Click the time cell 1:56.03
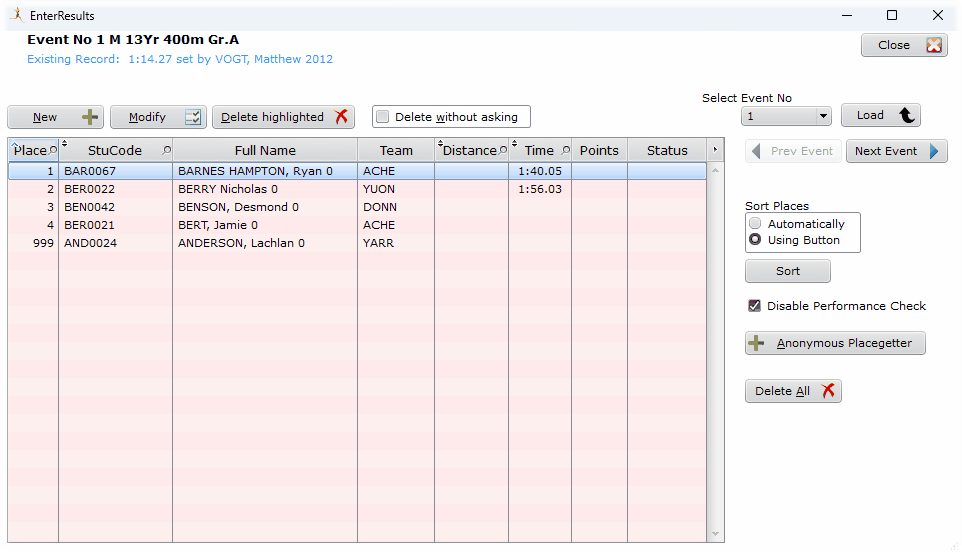 click(x=540, y=189)
